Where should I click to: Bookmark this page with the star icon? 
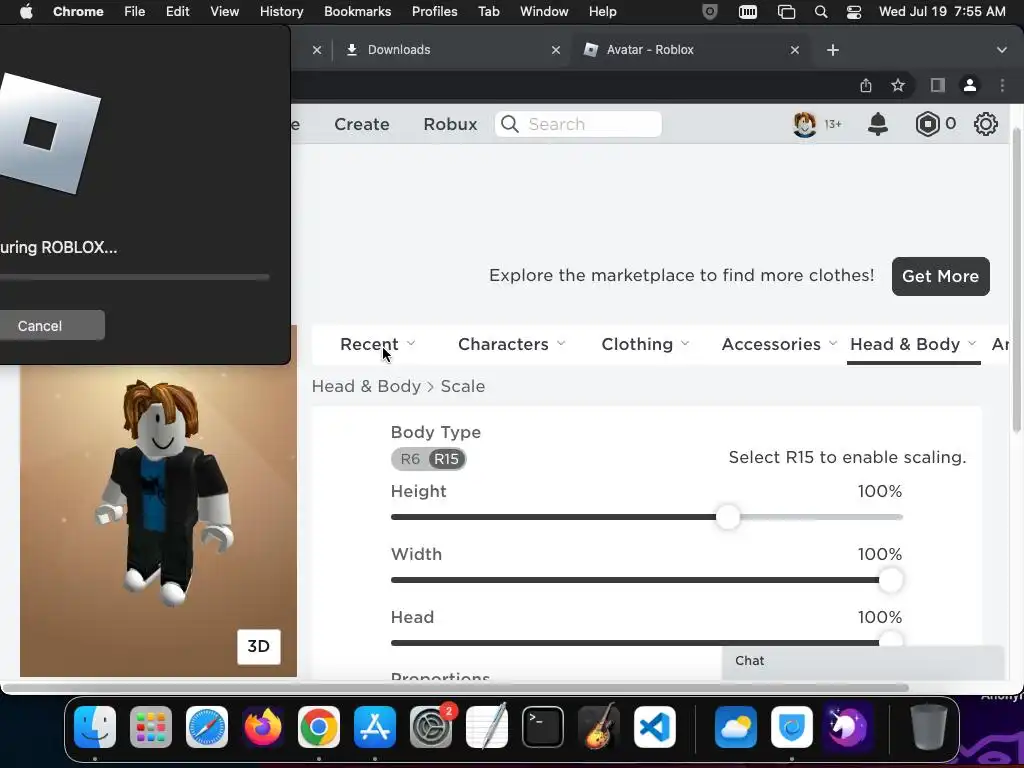[x=898, y=85]
